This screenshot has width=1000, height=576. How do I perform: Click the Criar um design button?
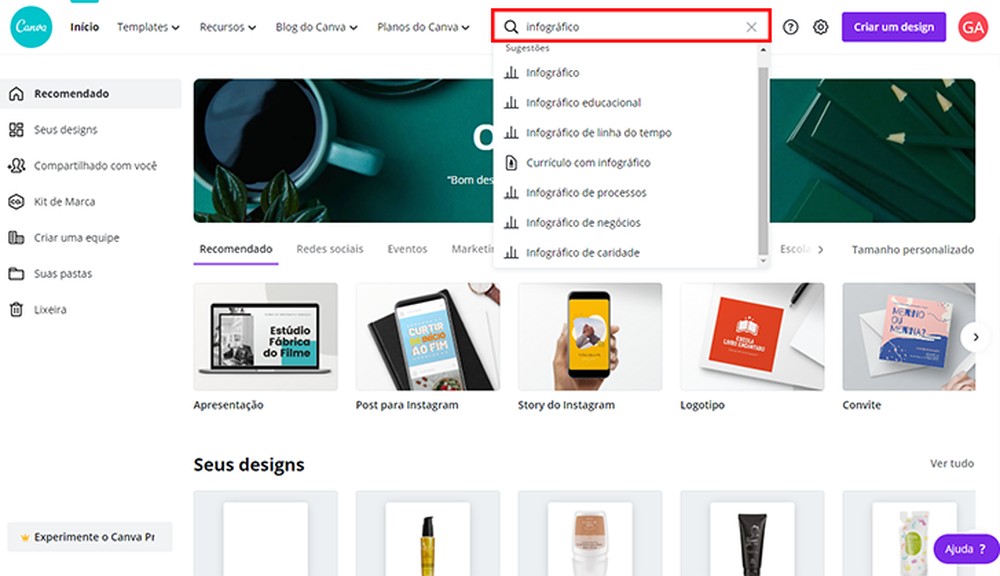click(893, 27)
